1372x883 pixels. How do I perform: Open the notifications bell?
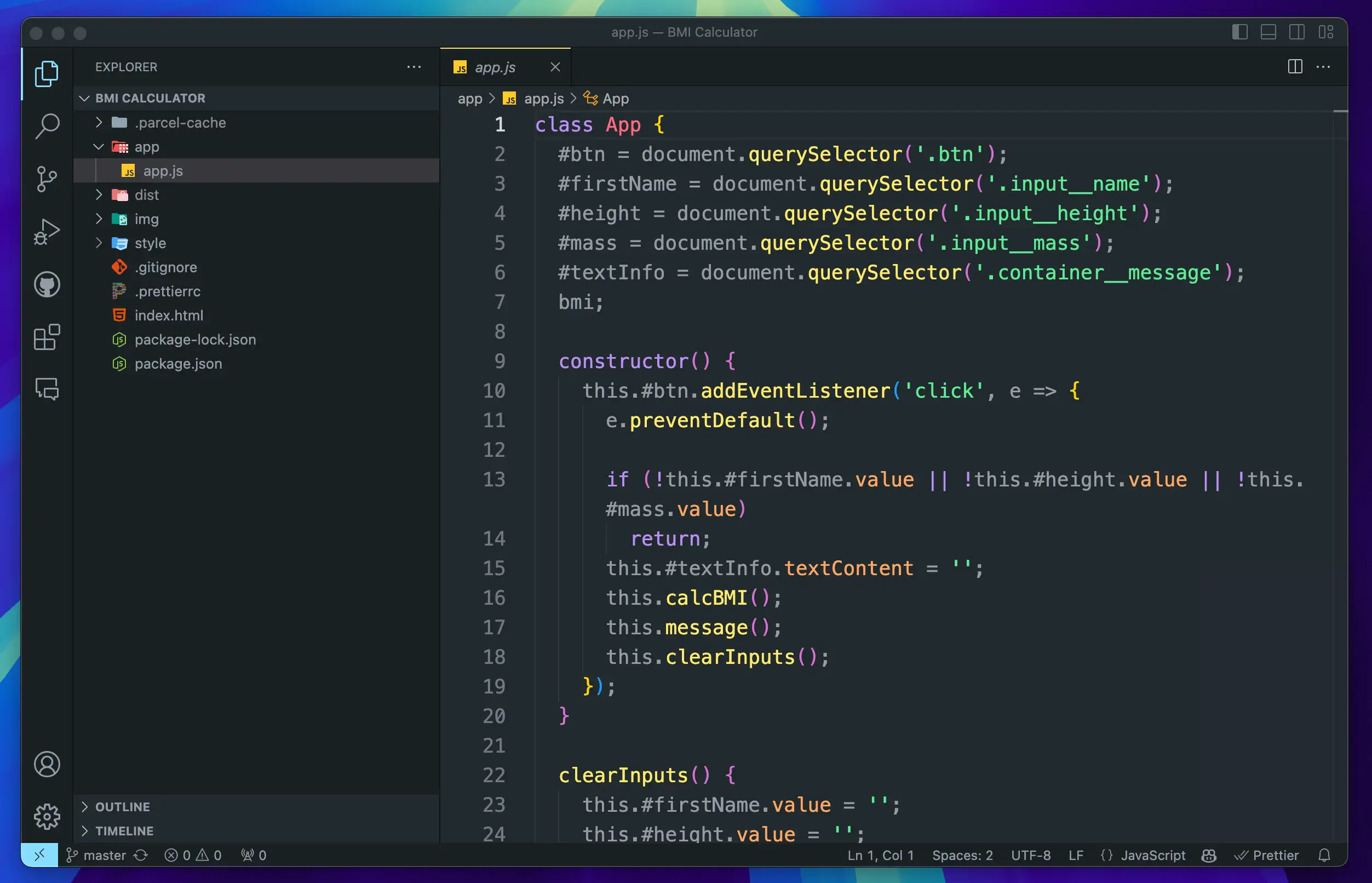click(x=1324, y=855)
